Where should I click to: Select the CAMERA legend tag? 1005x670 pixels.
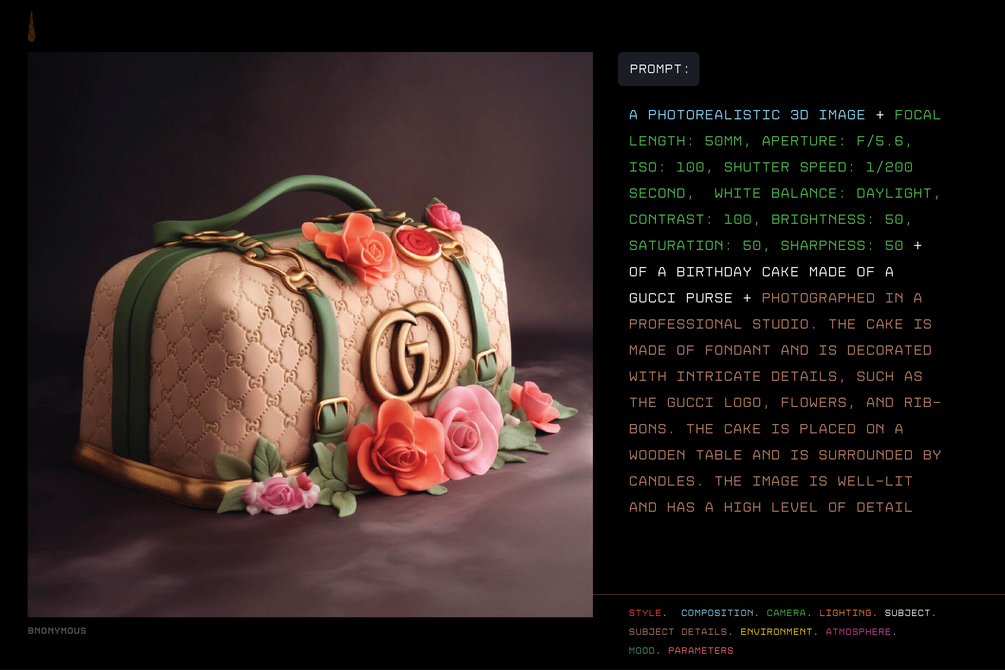(786, 613)
